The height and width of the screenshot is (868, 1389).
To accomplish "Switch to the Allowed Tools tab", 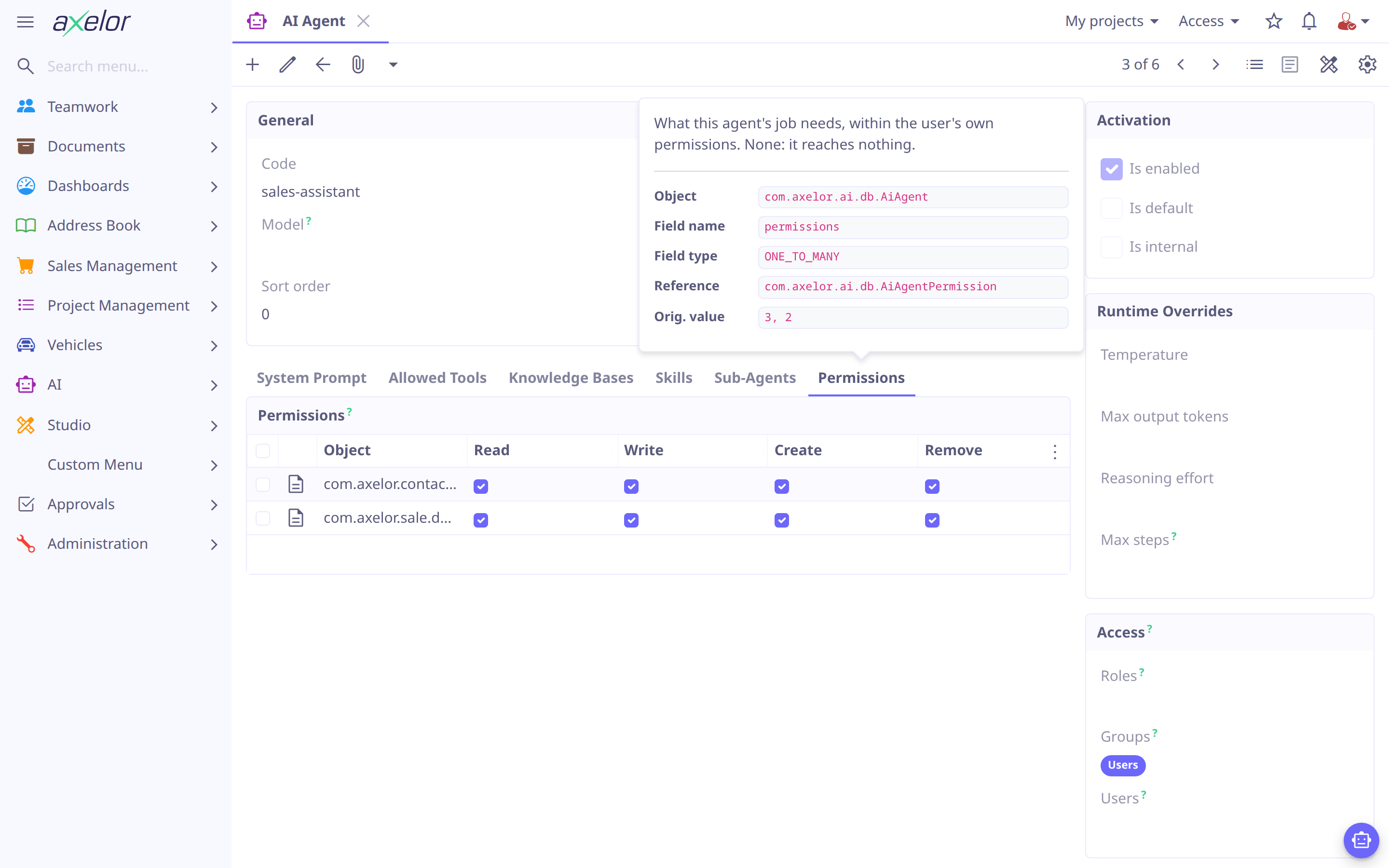I will 437,378.
